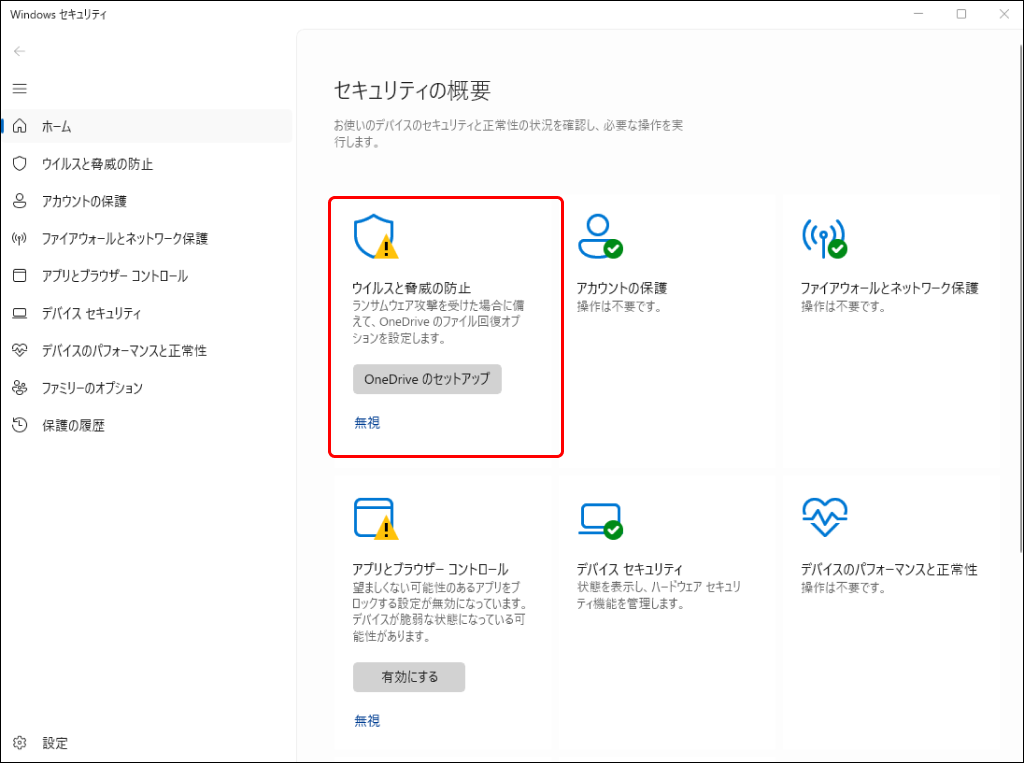Click the firewall antenna icon in sidebar

pyautogui.click(x=20, y=238)
